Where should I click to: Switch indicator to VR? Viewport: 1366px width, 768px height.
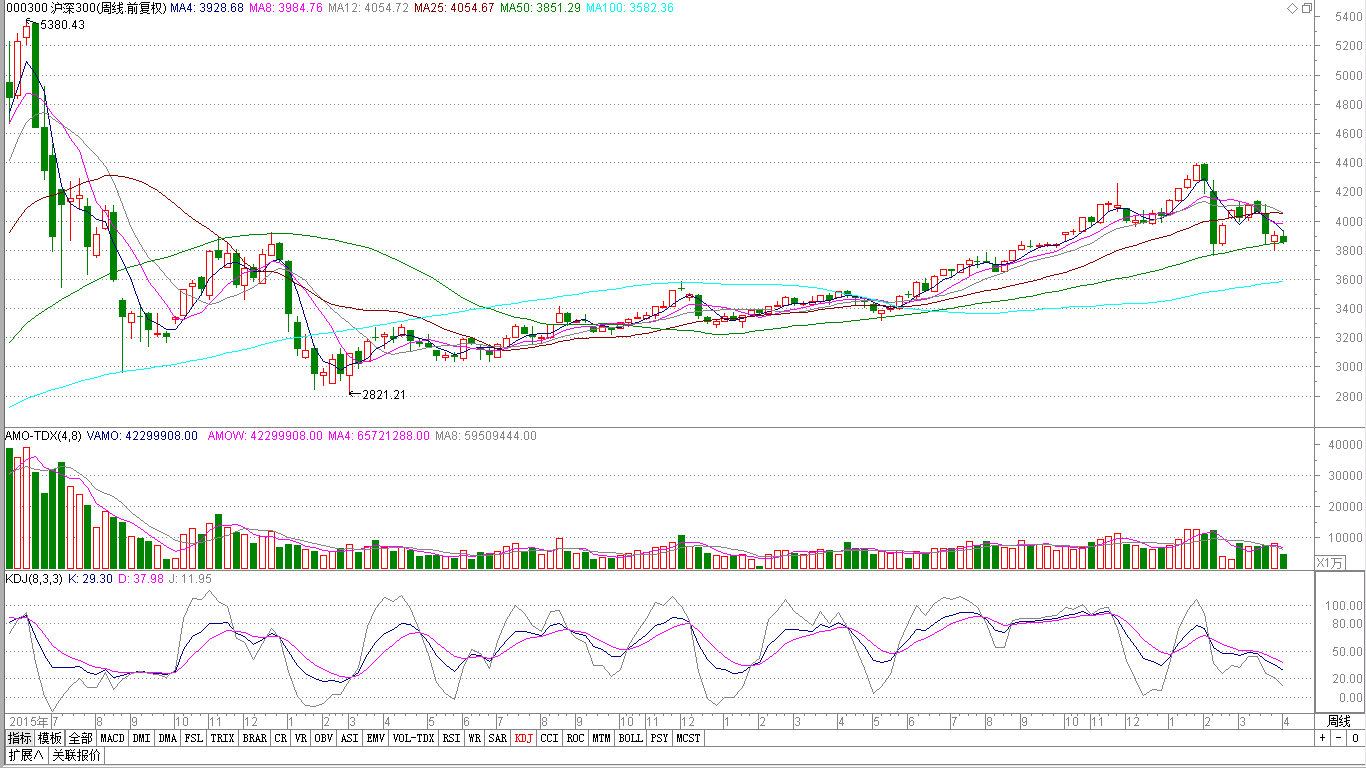coord(300,738)
